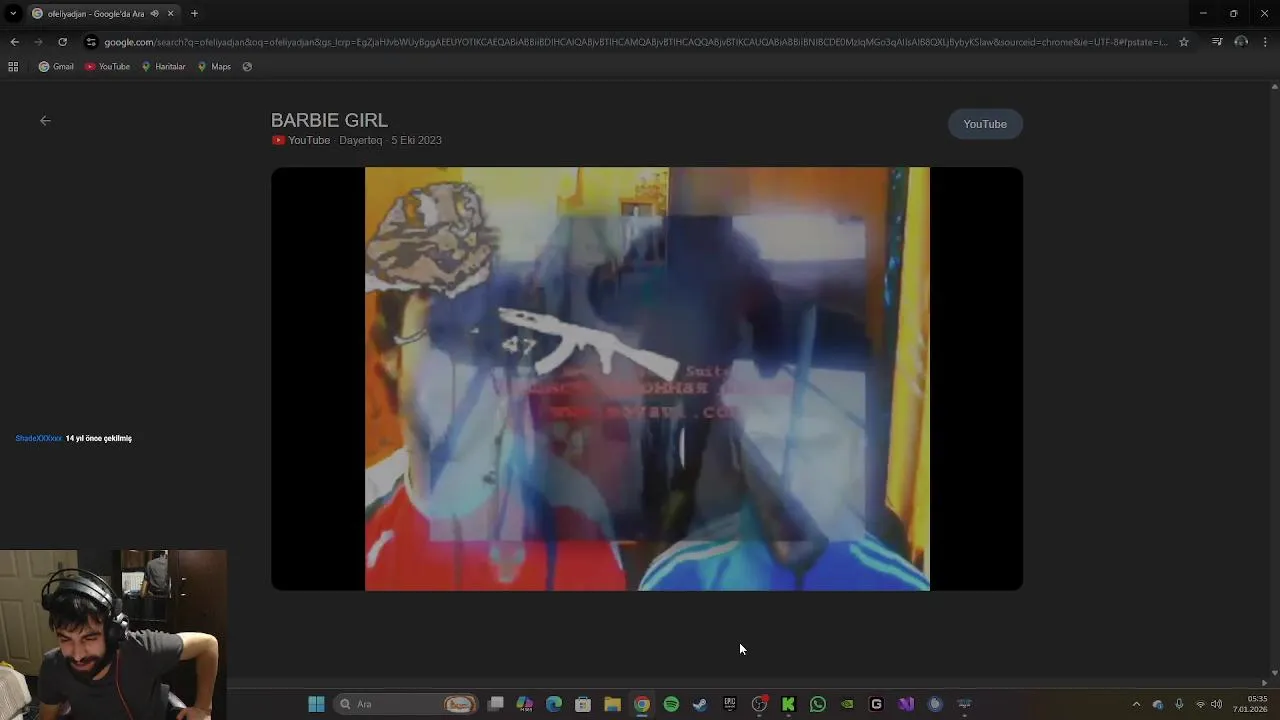The image size is (1280, 720).
Task: Close the ofeliyadjan Google tab
Action: [170, 14]
